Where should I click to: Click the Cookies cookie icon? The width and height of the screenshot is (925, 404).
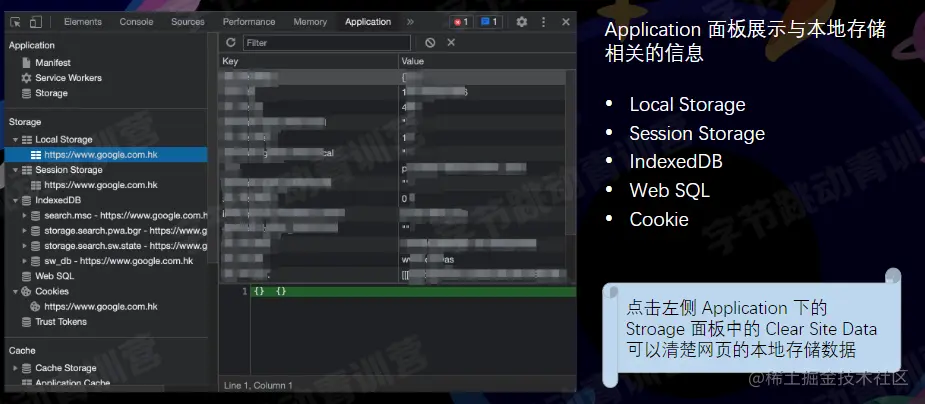(x=27, y=291)
